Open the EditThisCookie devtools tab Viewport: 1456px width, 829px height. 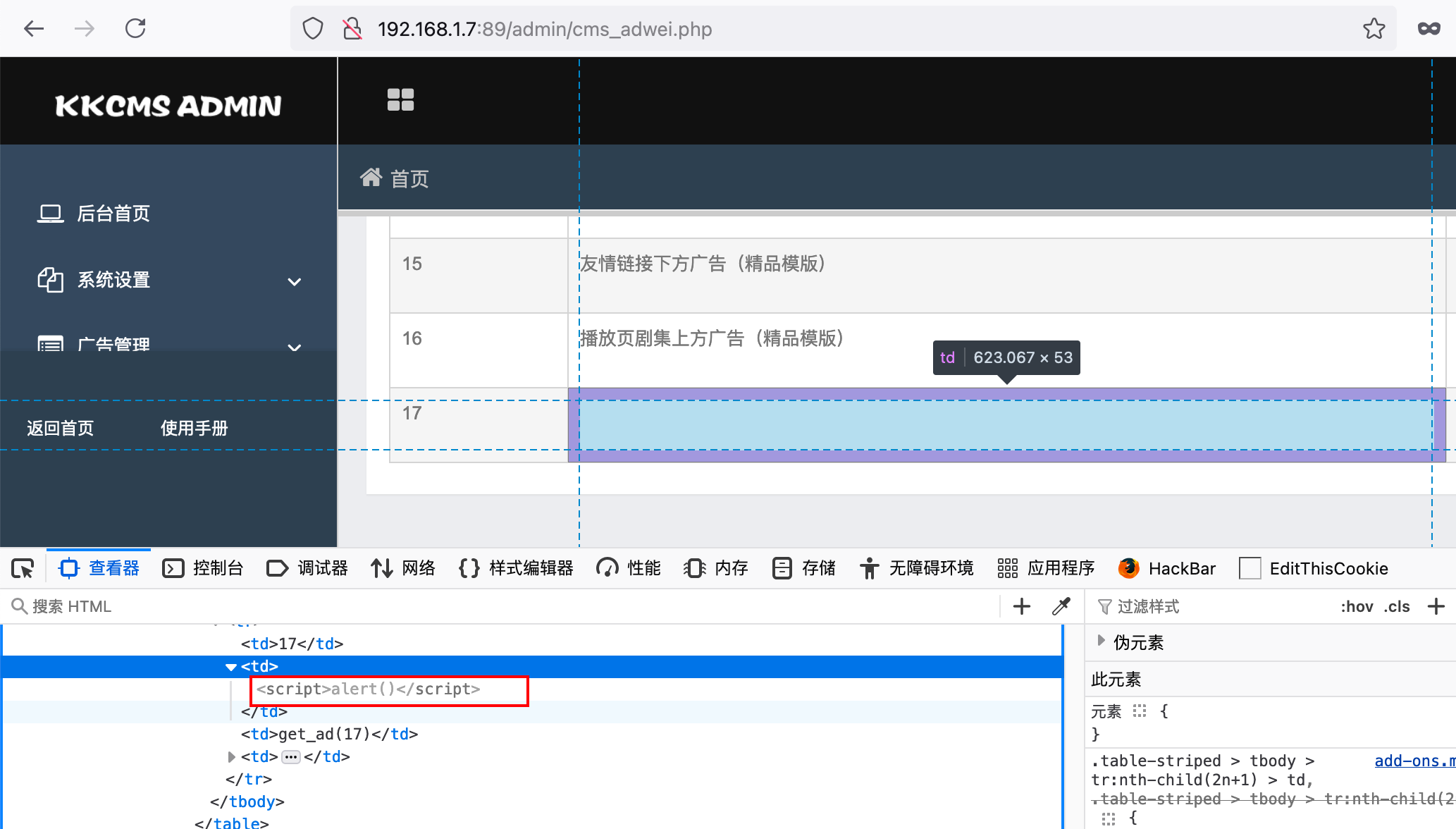1314,568
